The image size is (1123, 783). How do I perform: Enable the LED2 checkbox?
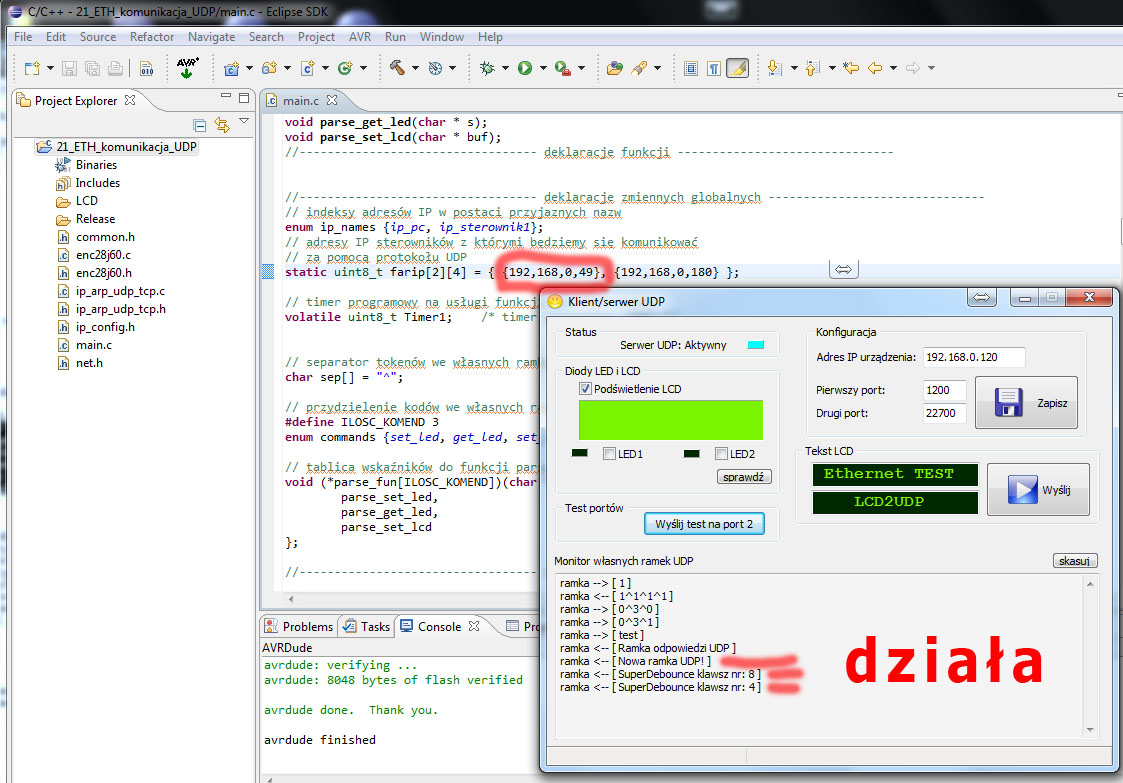click(721, 454)
